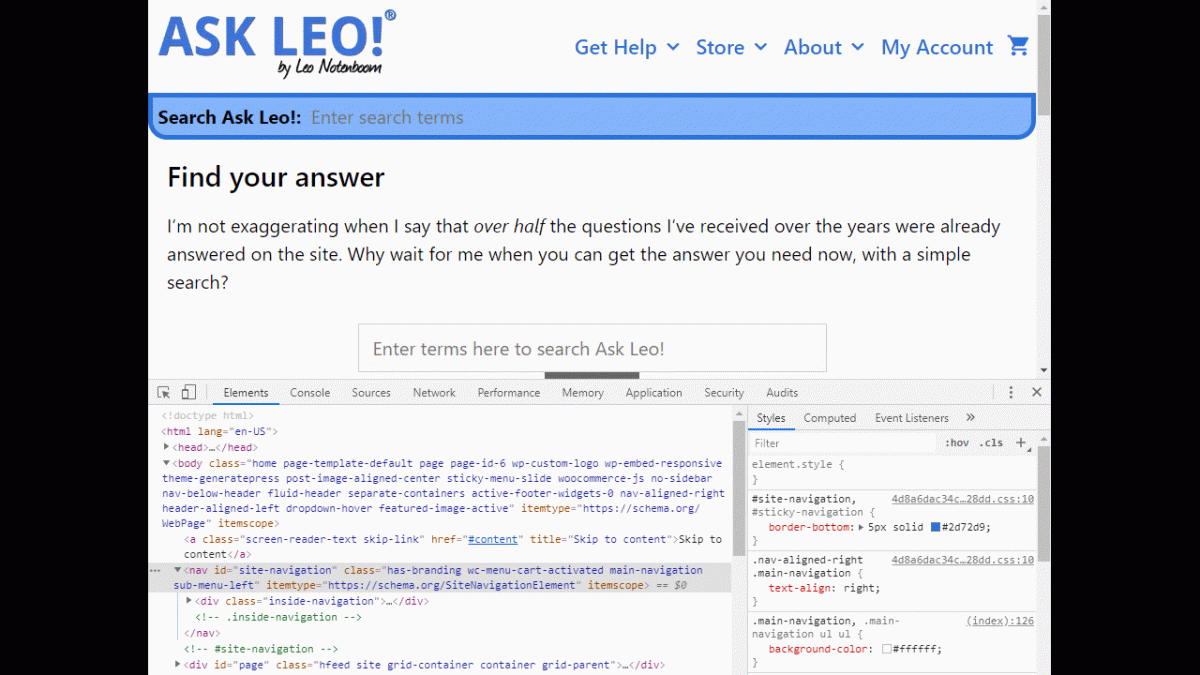Open the Computed styles tab
This screenshot has width=1200, height=675.
830,418
